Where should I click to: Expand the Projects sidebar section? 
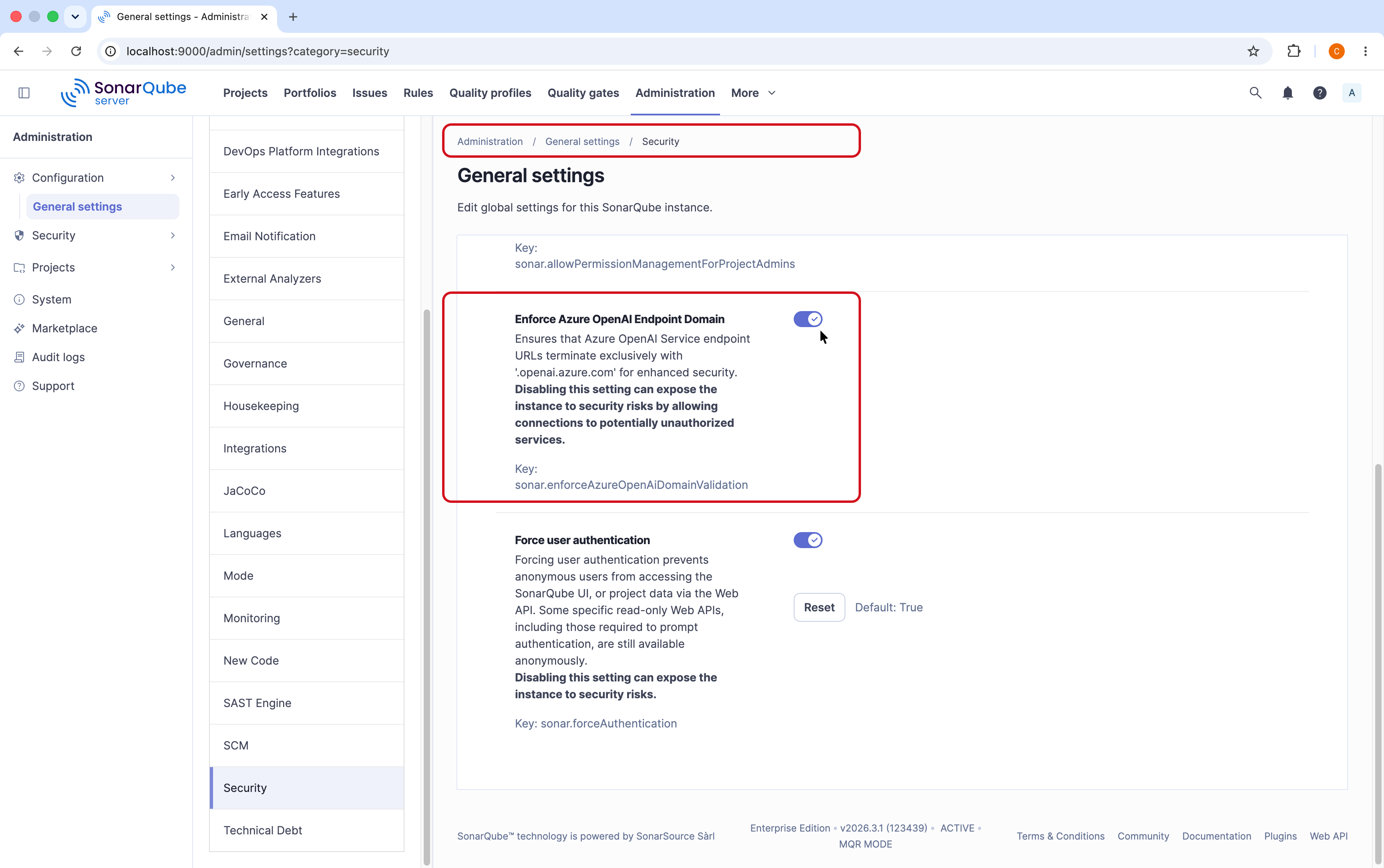click(96, 267)
